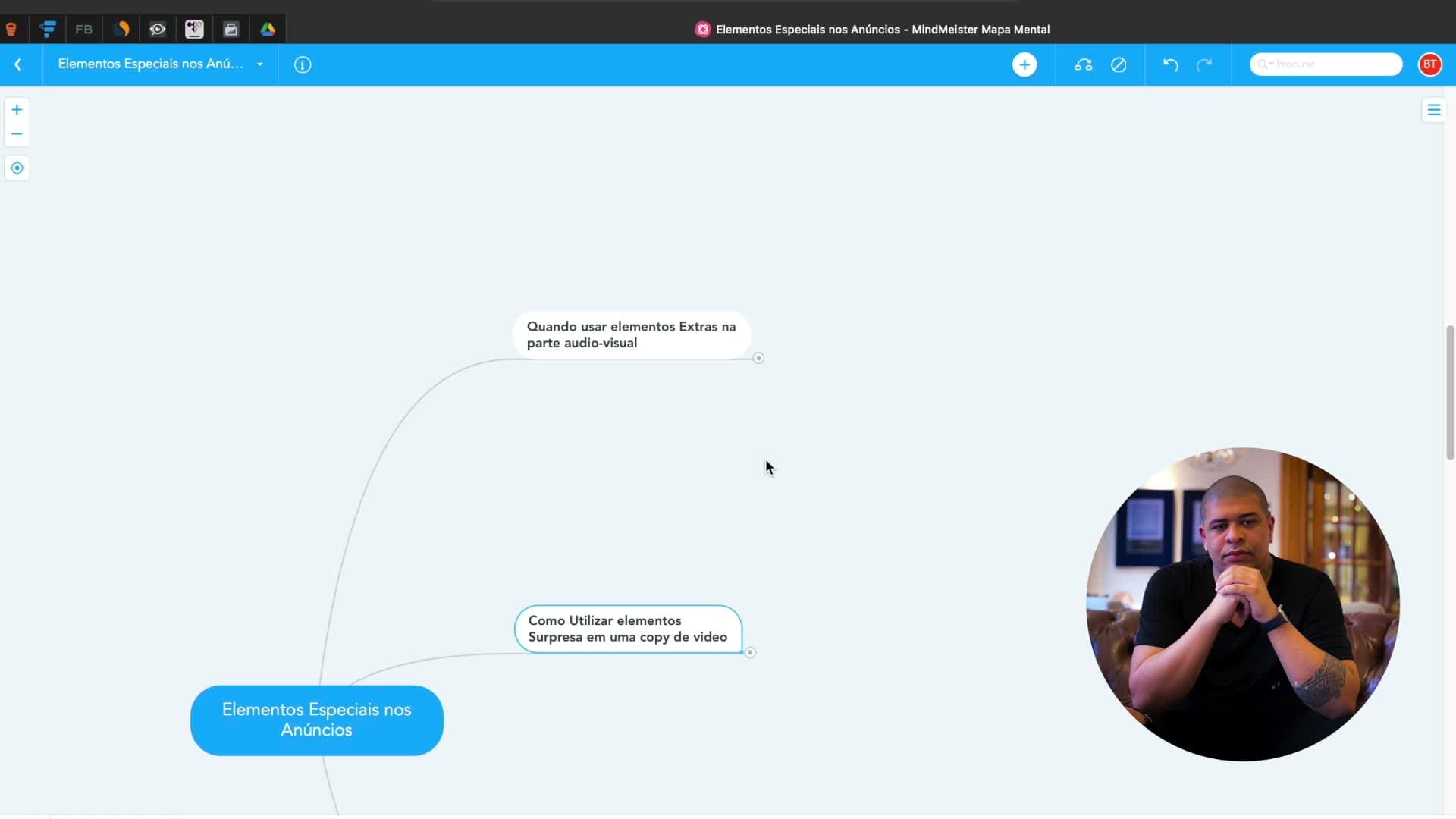Redo the last undone action
Viewport: 1456px width, 819px height.
point(1204,64)
